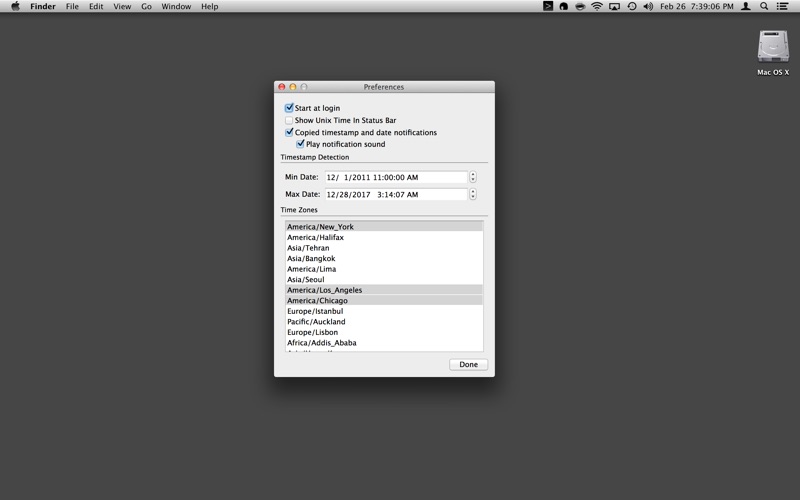Open the Go menu

point(146,6)
